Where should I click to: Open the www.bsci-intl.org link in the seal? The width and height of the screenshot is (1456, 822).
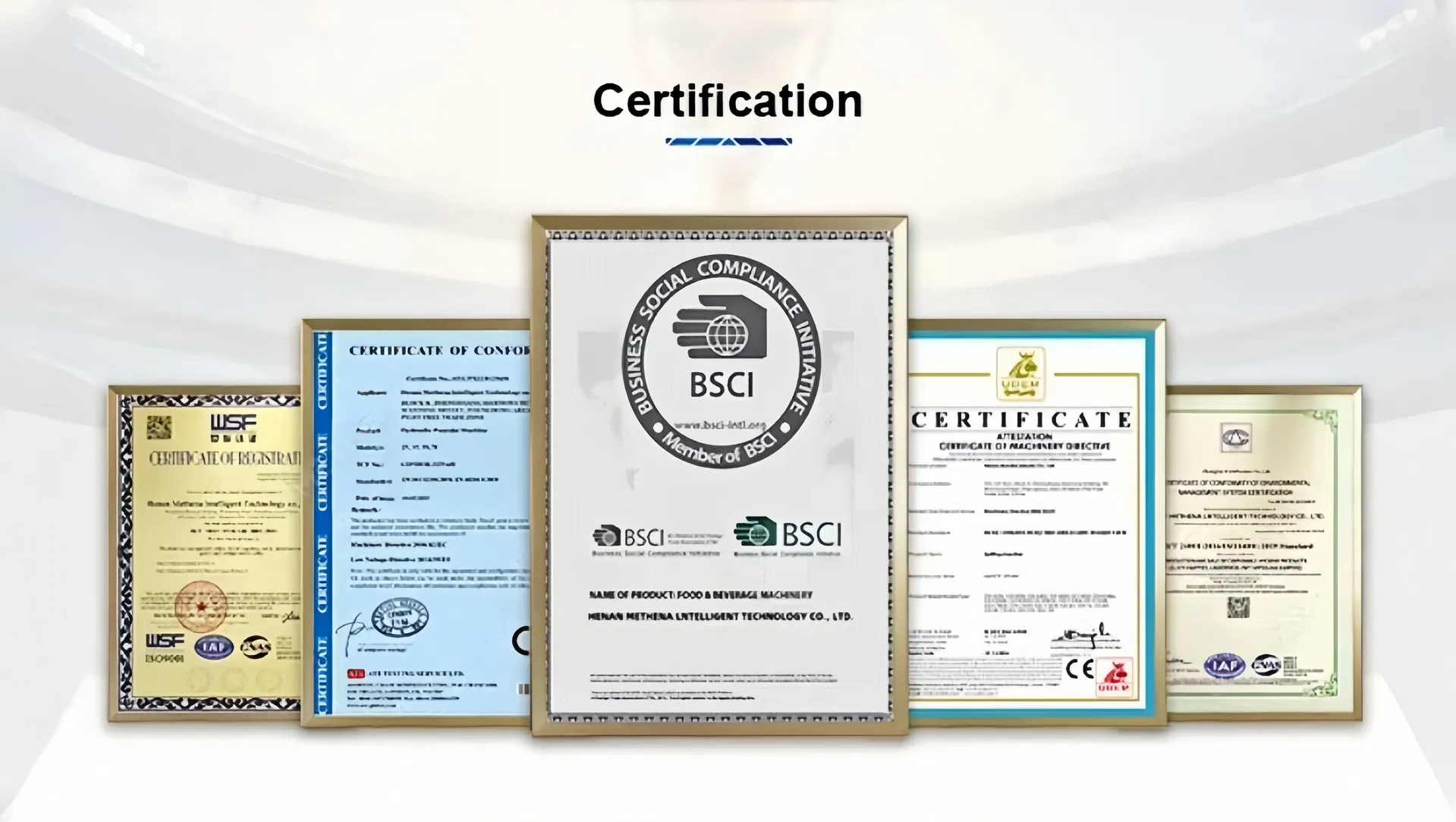click(x=719, y=426)
